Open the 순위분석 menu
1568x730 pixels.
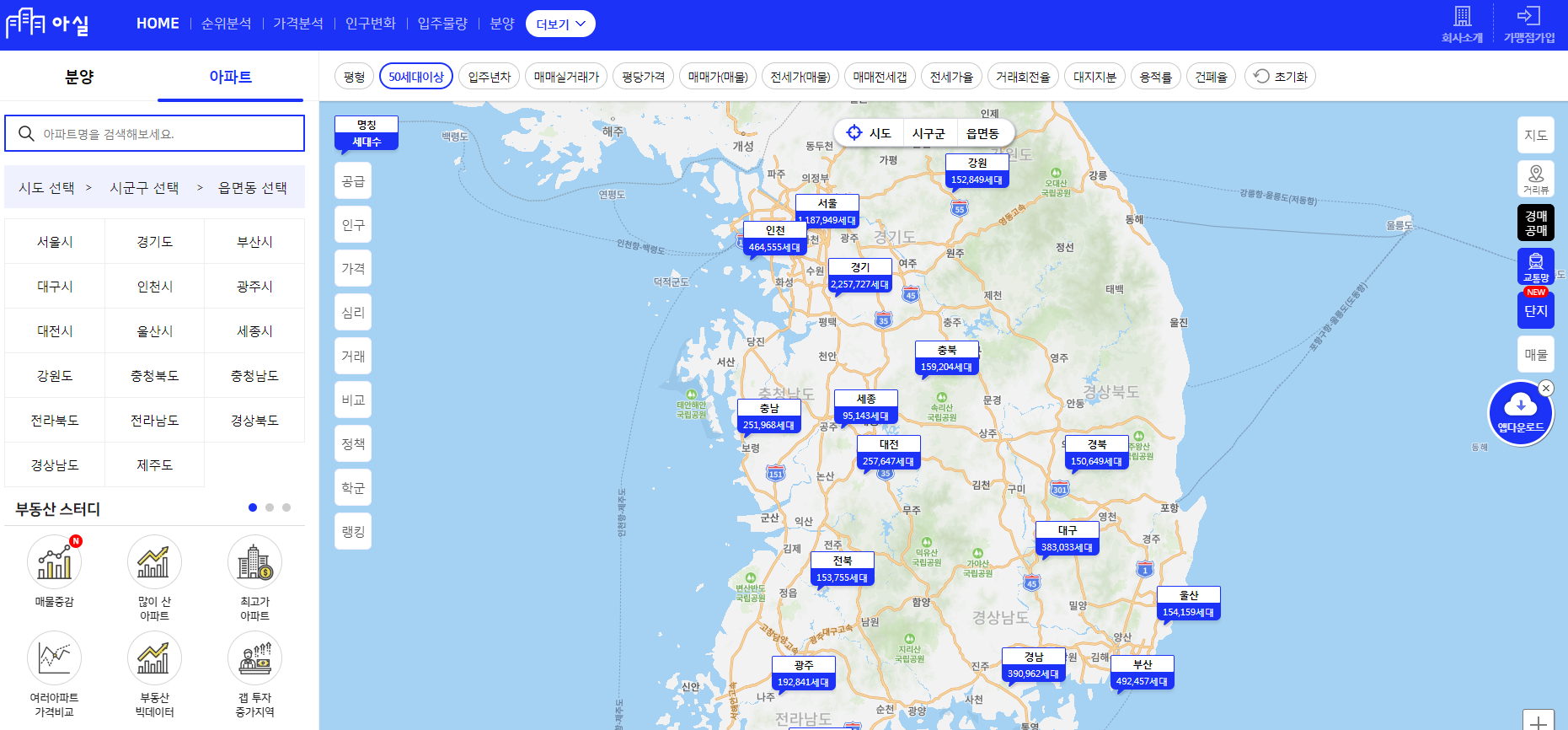[x=227, y=24]
